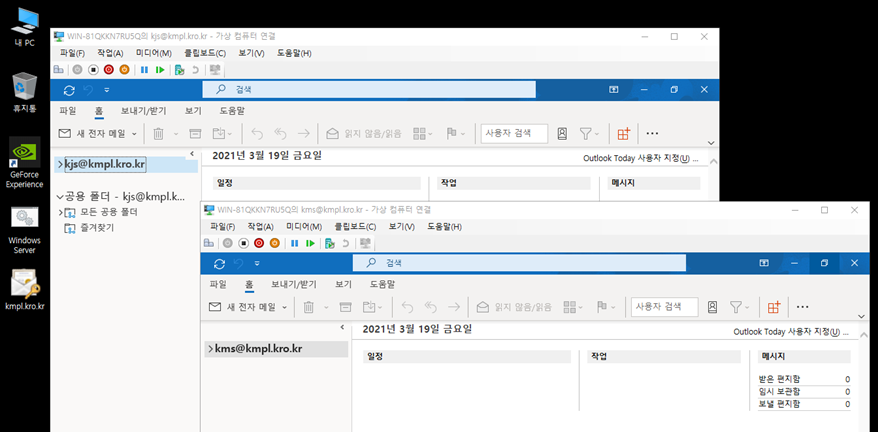Click the enhanced session icon in the kjs VM toolbar
The image size is (878, 432).
(x=214, y=70)
